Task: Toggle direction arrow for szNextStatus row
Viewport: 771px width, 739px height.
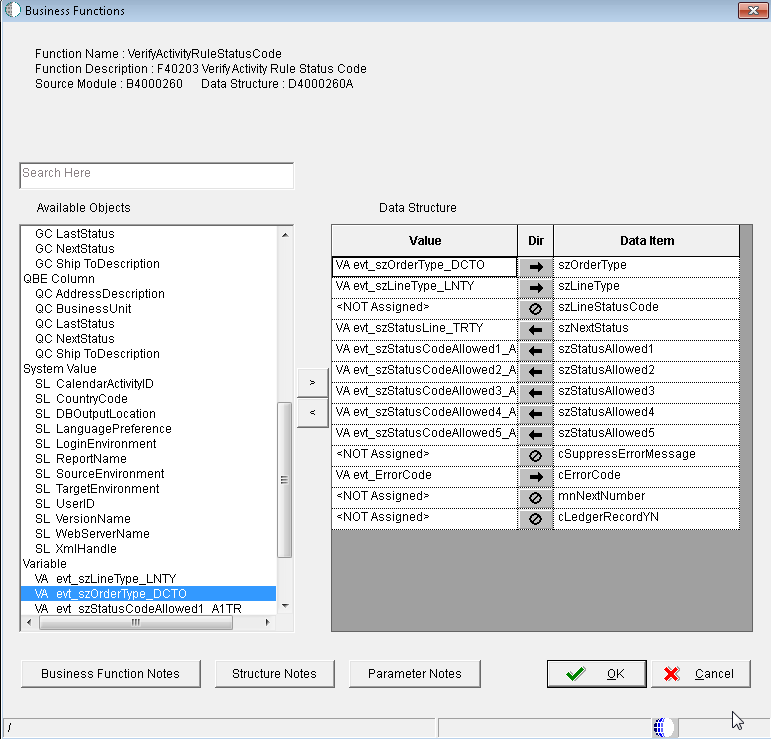Action: [535, 329]
